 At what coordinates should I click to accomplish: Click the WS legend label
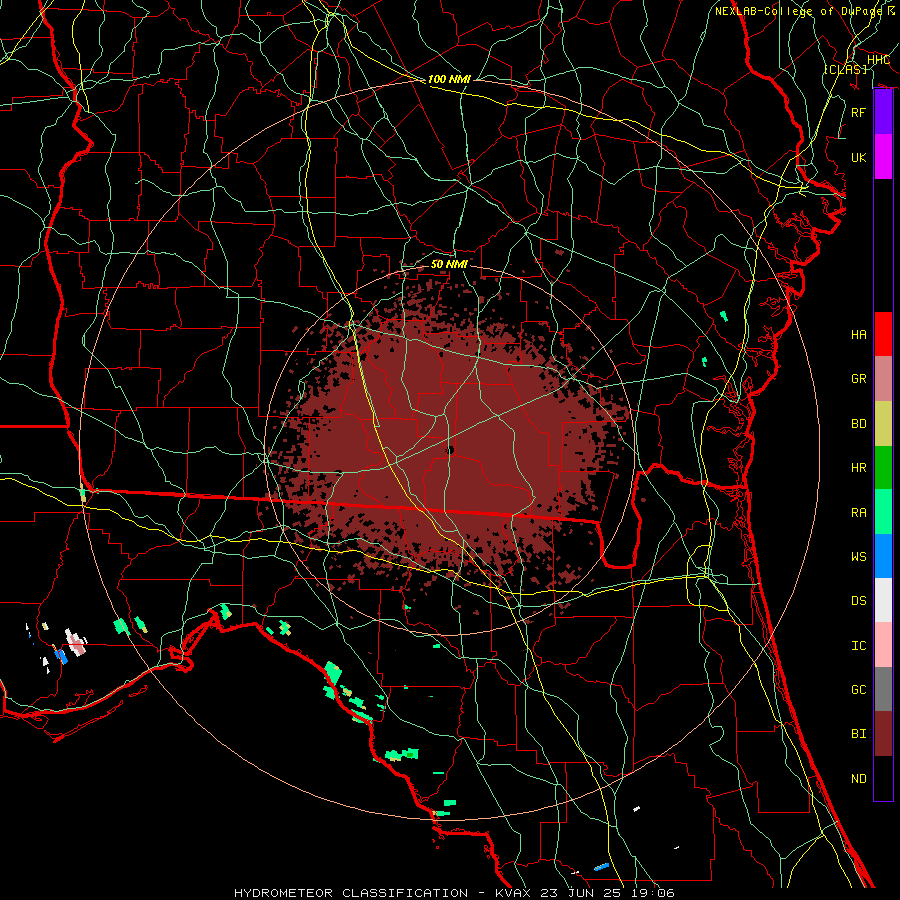click(859, 556)
